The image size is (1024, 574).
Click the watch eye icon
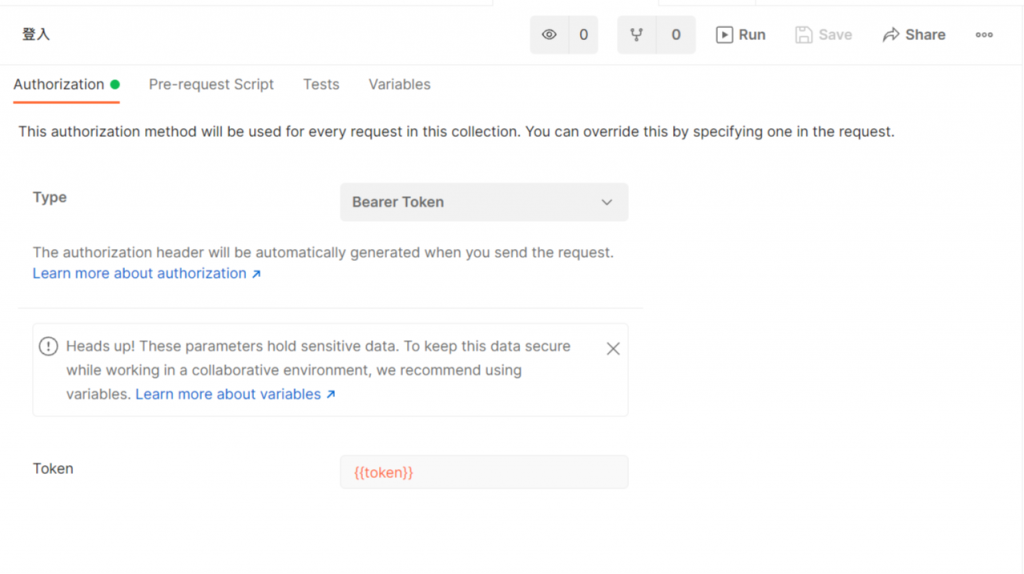(549, 35)
